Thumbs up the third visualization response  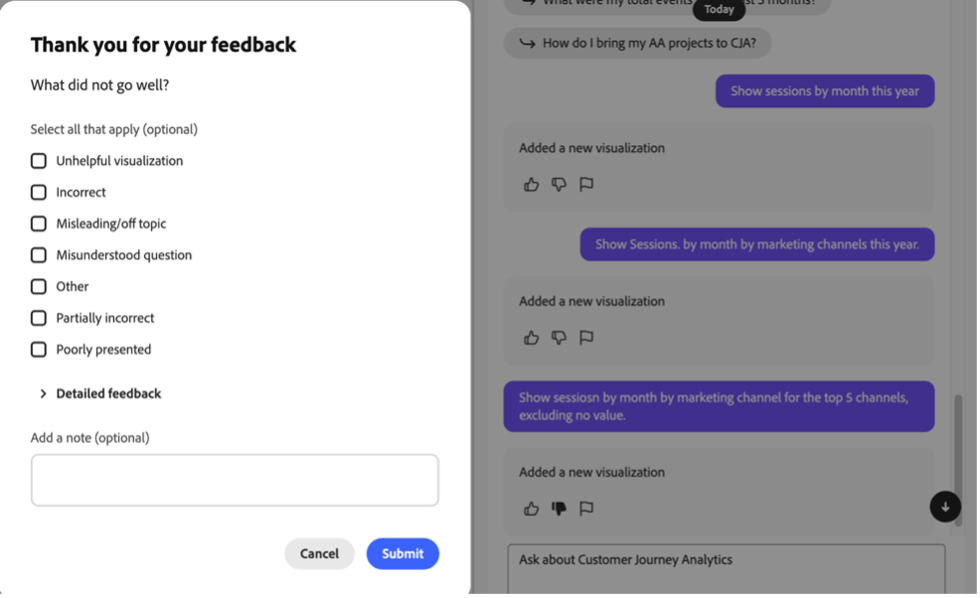point(531,508)
